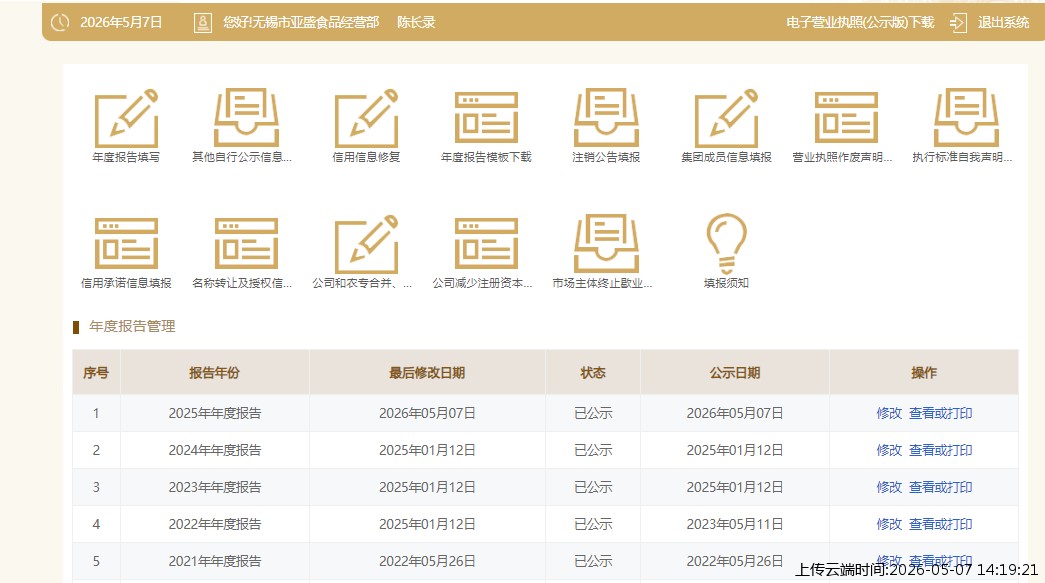This screenshot has height=583, width=1045.
Task: Click 修改 for 2023年年度报告
Action: [x=889, y=487]
